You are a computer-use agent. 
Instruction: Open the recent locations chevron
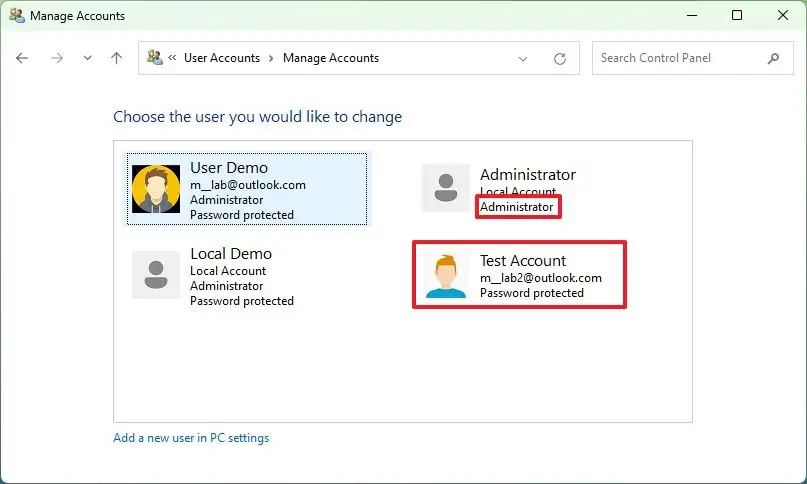(87, 58)
